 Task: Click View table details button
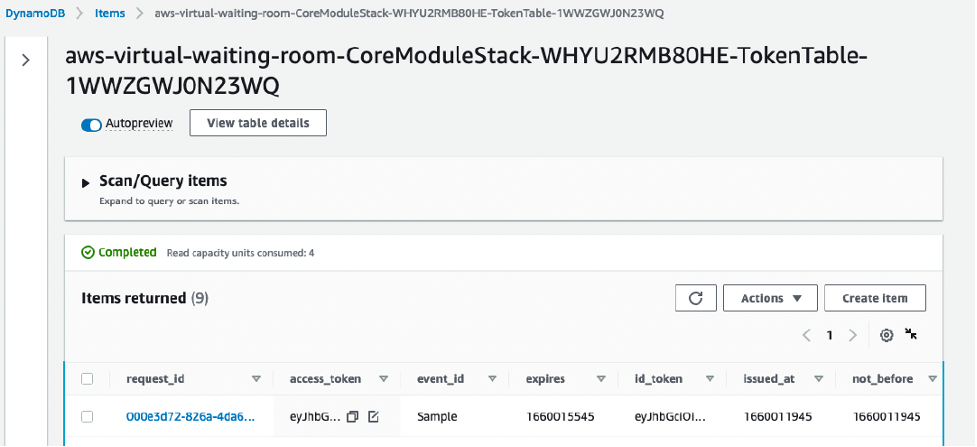258,123
